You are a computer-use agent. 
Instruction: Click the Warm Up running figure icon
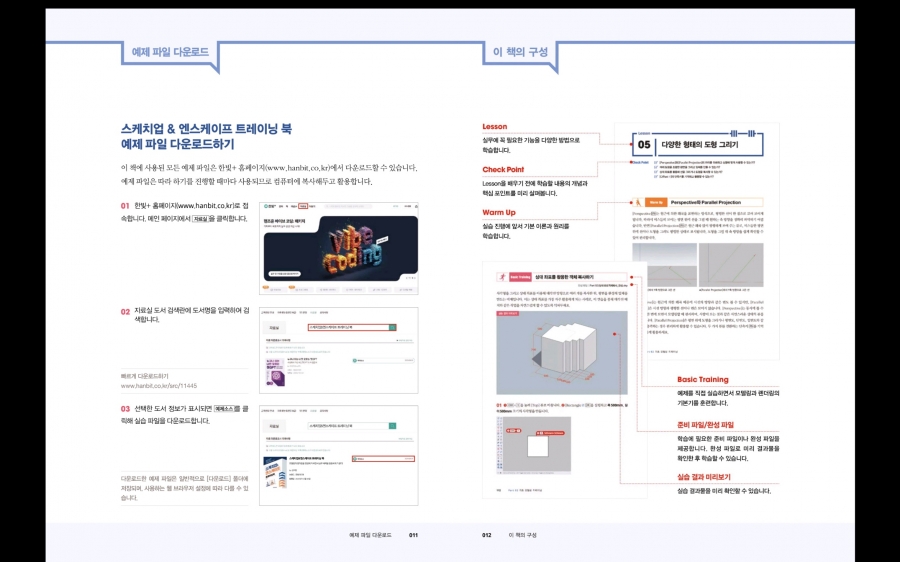point(637,202)
